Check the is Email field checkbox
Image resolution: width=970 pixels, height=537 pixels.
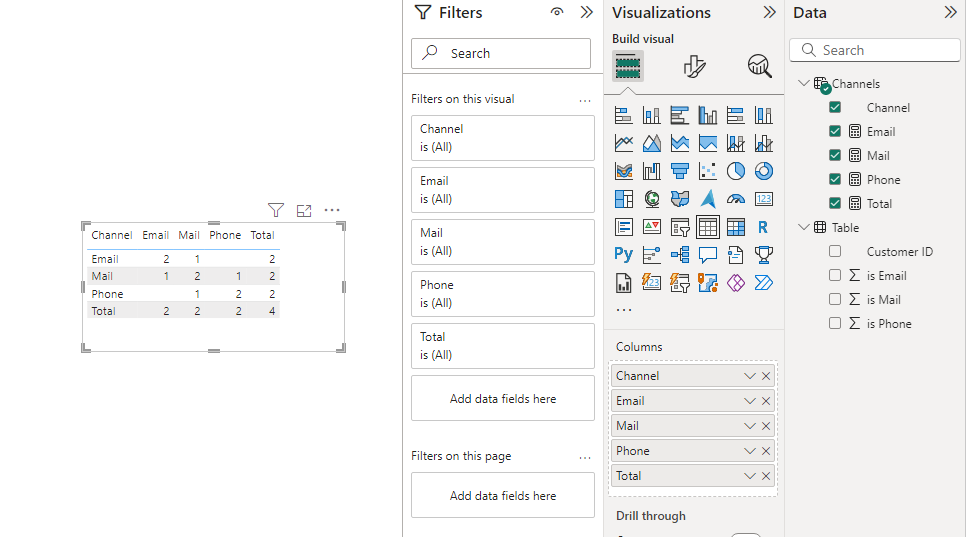click(x=835, y=275)
